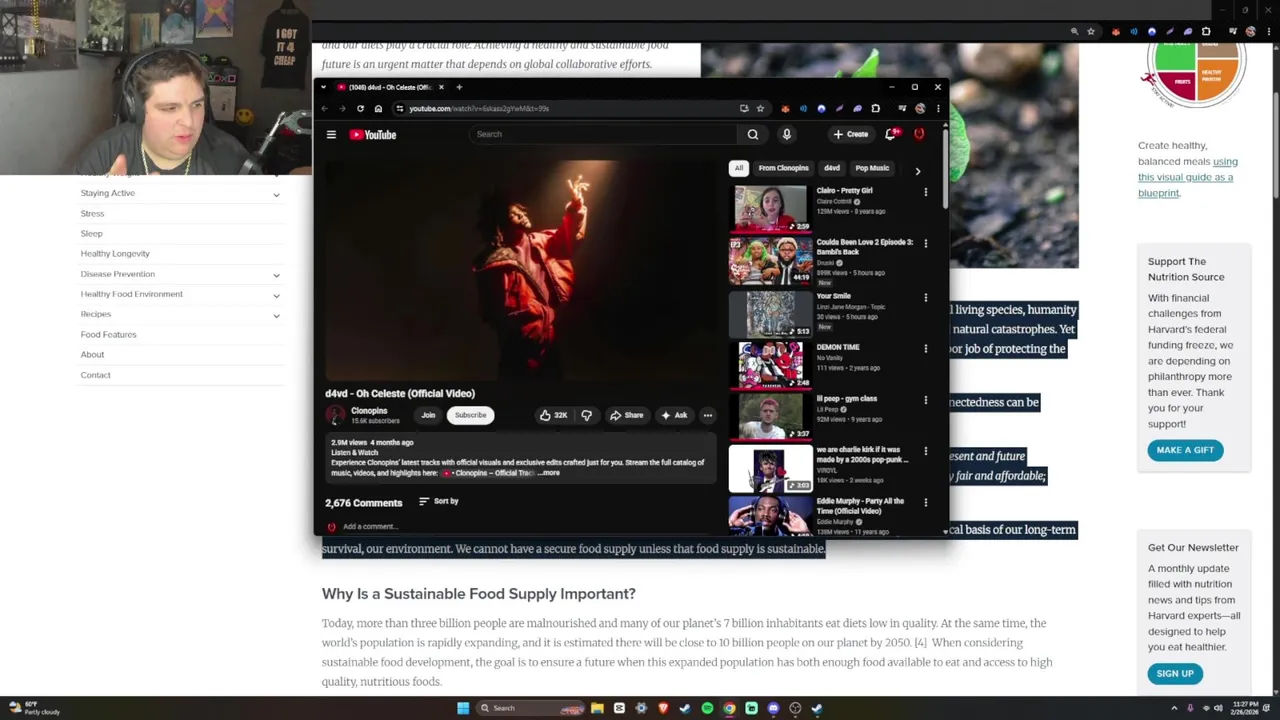Open Spotify from taskbar
The height and width of the screenshot is (720, 1280).
pos(707,708)
